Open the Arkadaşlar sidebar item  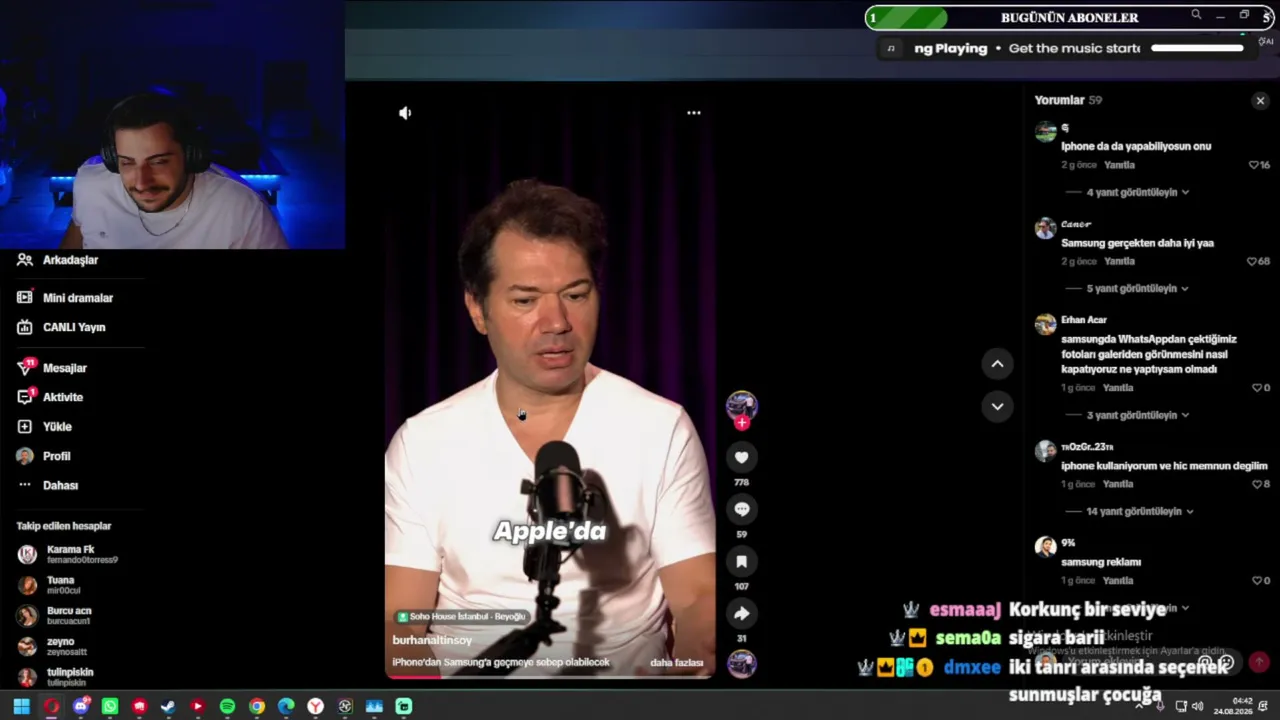coord(58,260)
